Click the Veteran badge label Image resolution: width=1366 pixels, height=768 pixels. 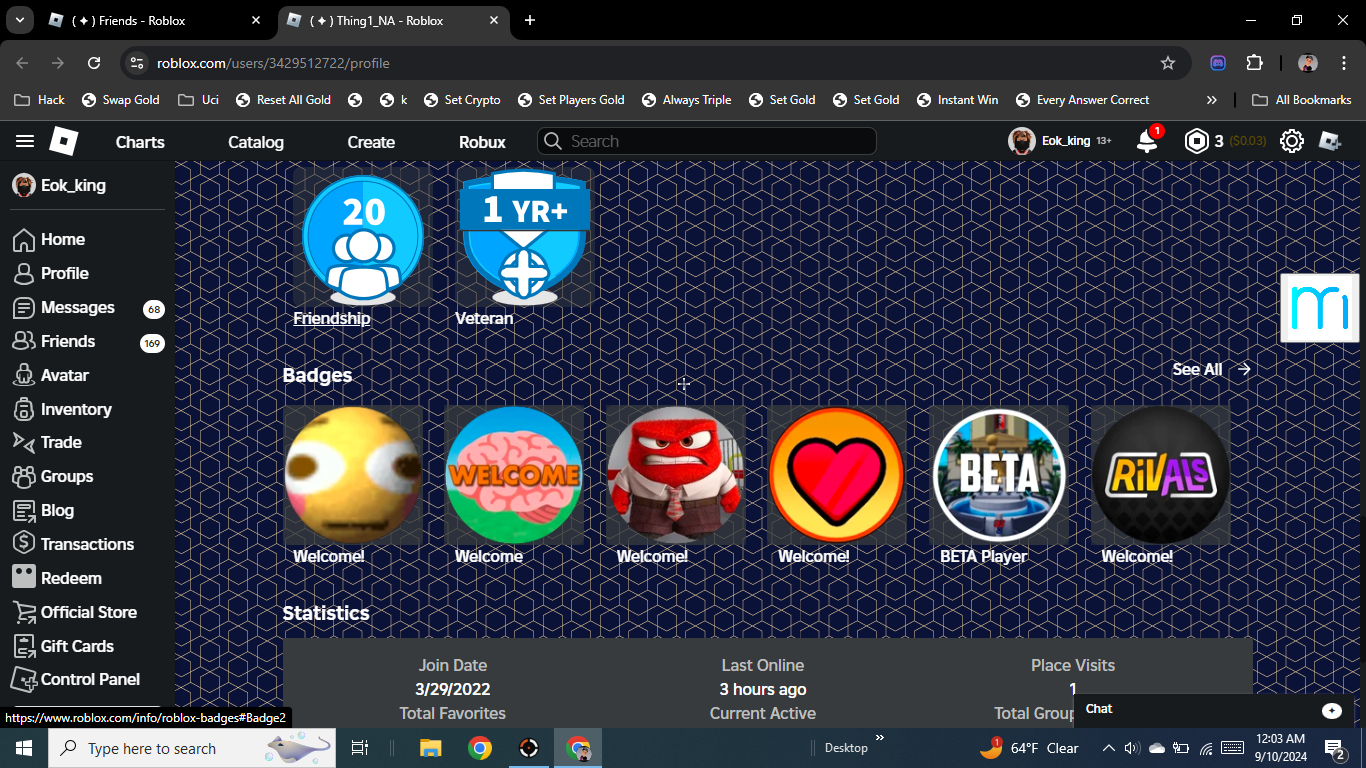[484, 318]
